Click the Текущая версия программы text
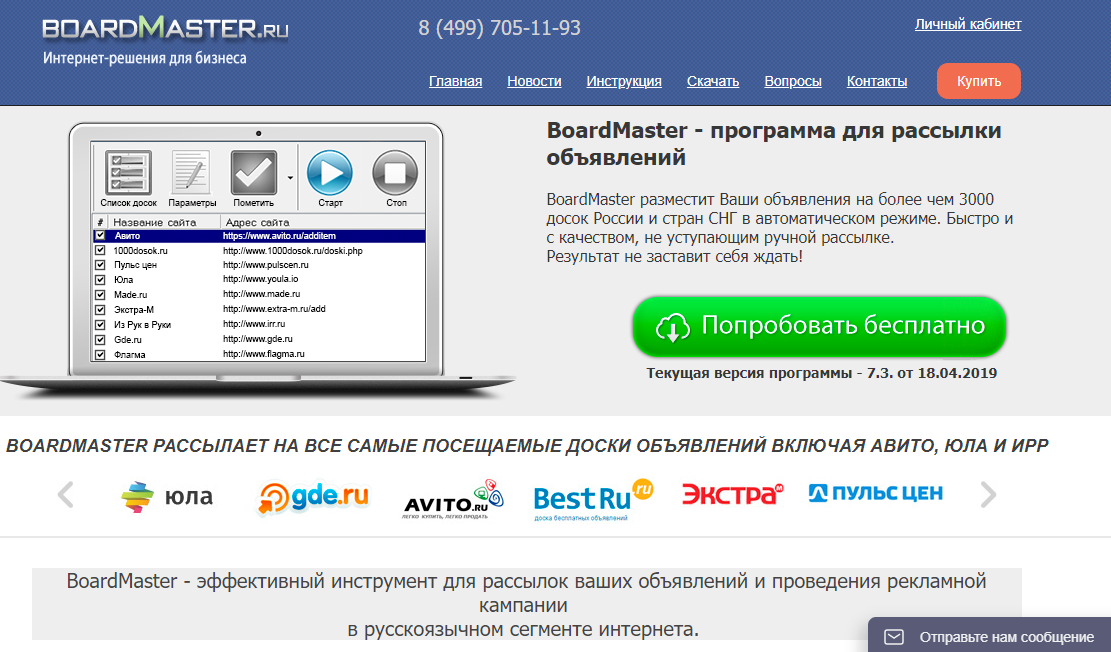Image resolution: width=1111 pixels, height=652 pixels. [821, 373]
